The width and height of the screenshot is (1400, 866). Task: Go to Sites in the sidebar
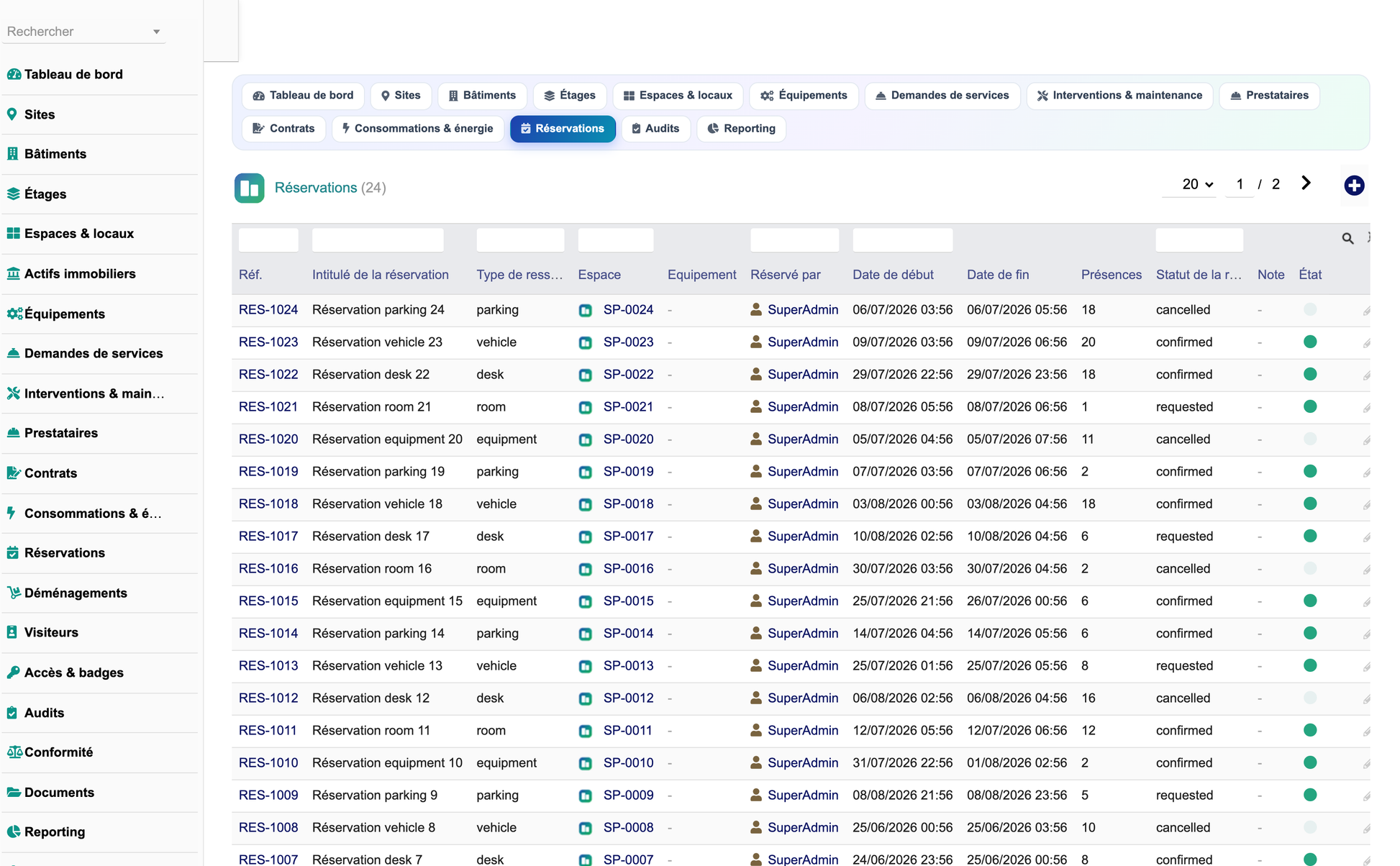[31, 114]
